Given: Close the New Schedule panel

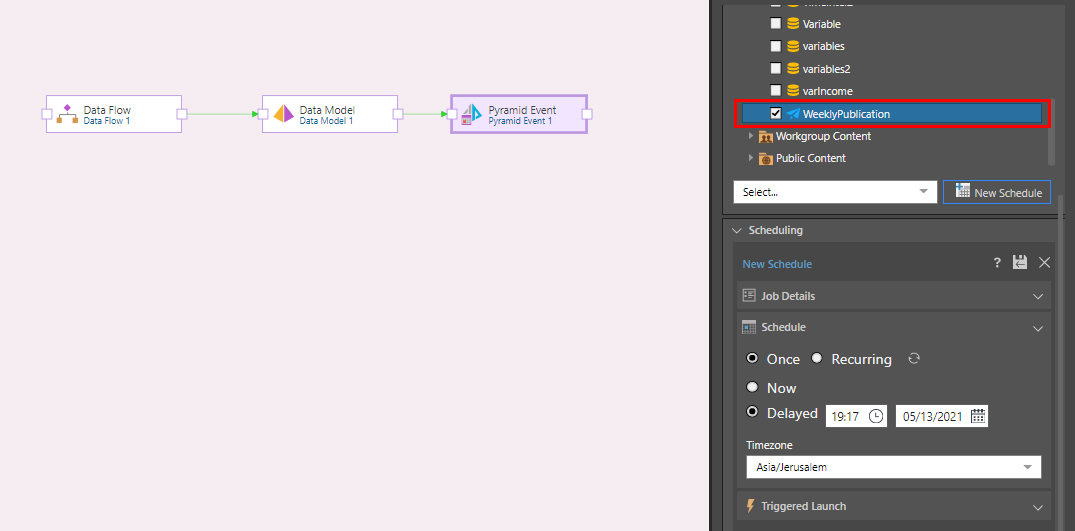Looking at the screenshot, I should click(x=1044, y=263).
